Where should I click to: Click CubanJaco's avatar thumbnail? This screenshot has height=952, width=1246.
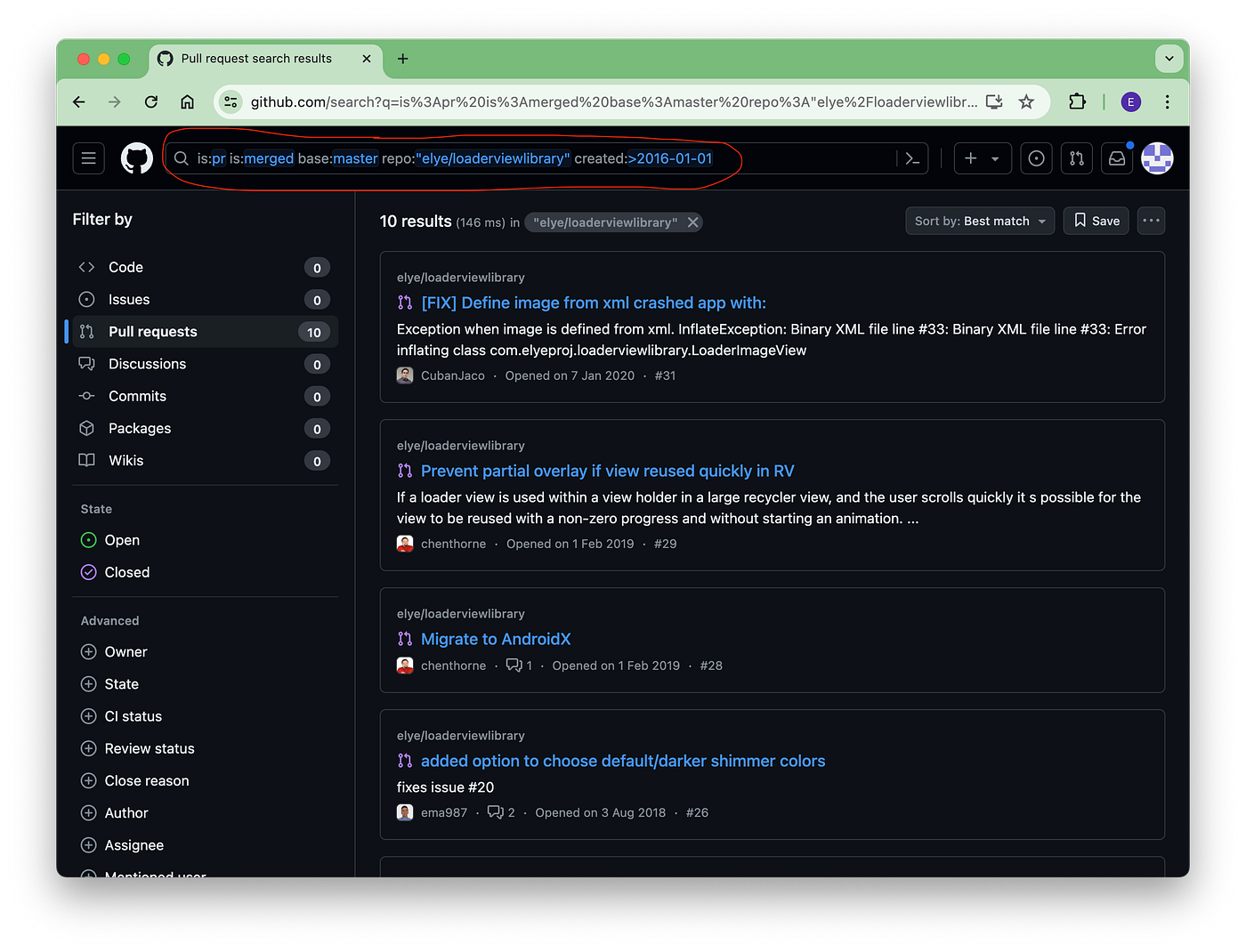click(405, 375)
